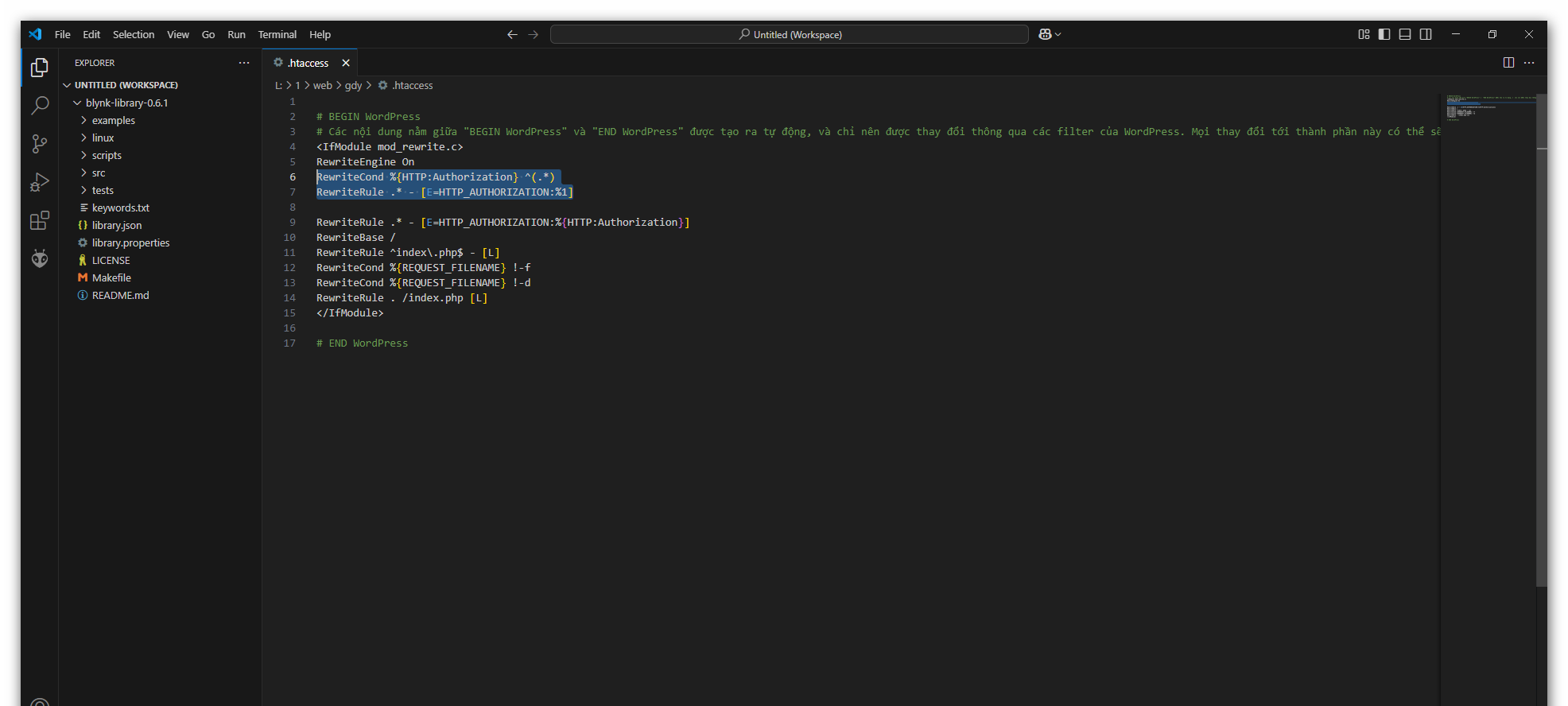Split the editor to the right
The width and height of the screenshot is (1568, 706).
click(1508, 63)
